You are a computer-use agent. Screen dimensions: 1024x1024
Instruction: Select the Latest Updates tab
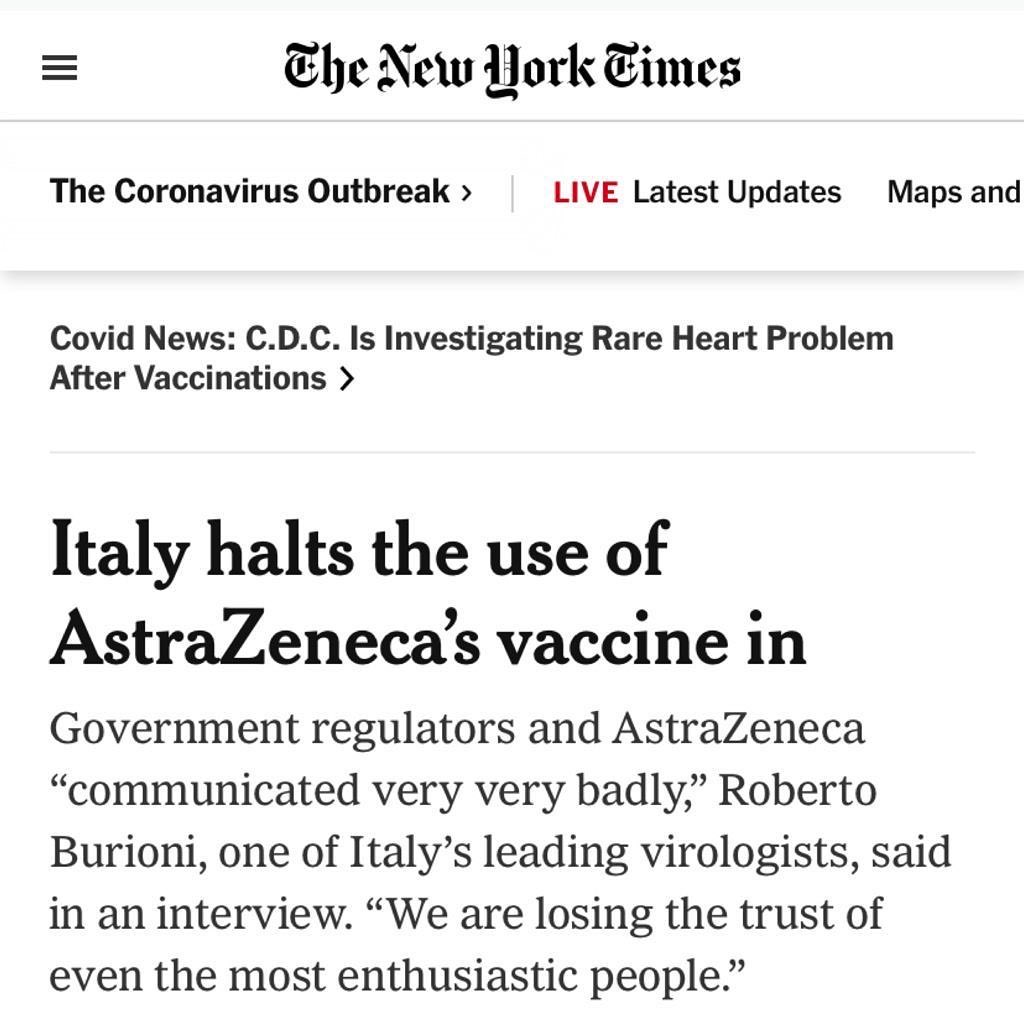point(737,192)
